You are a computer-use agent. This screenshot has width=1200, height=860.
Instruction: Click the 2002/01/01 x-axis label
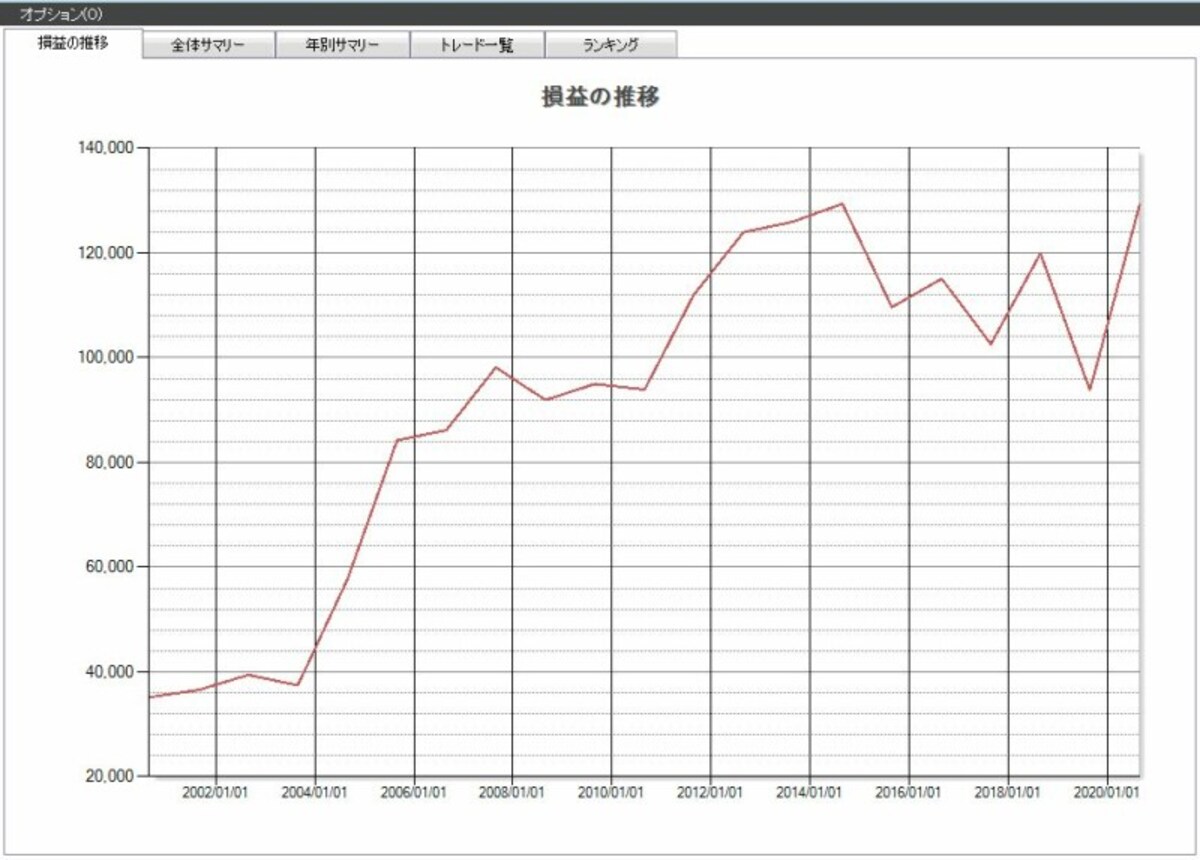[x=216, y=791]
